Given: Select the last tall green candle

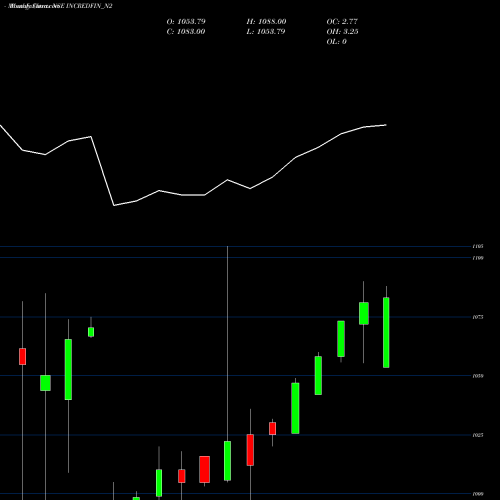Looking at the screenshot, I should point(386,332).
